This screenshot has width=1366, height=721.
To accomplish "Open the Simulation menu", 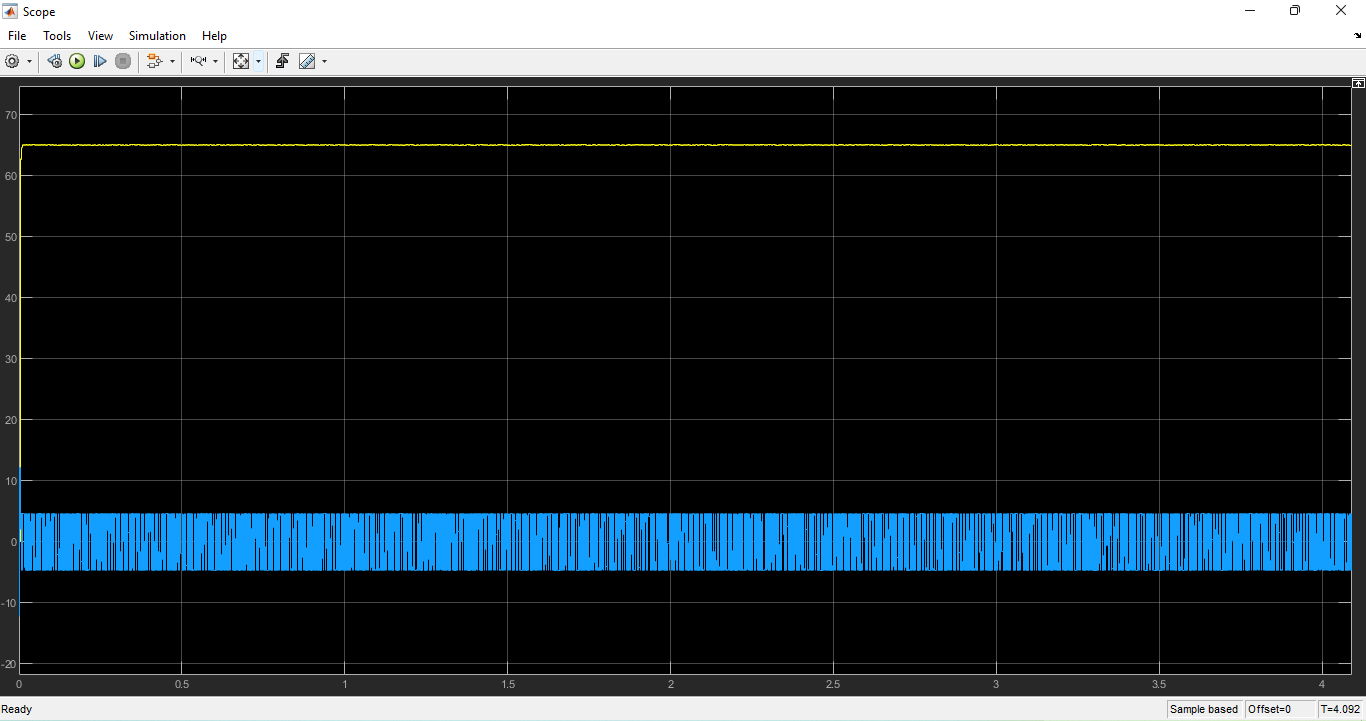I will coord(157,36).
